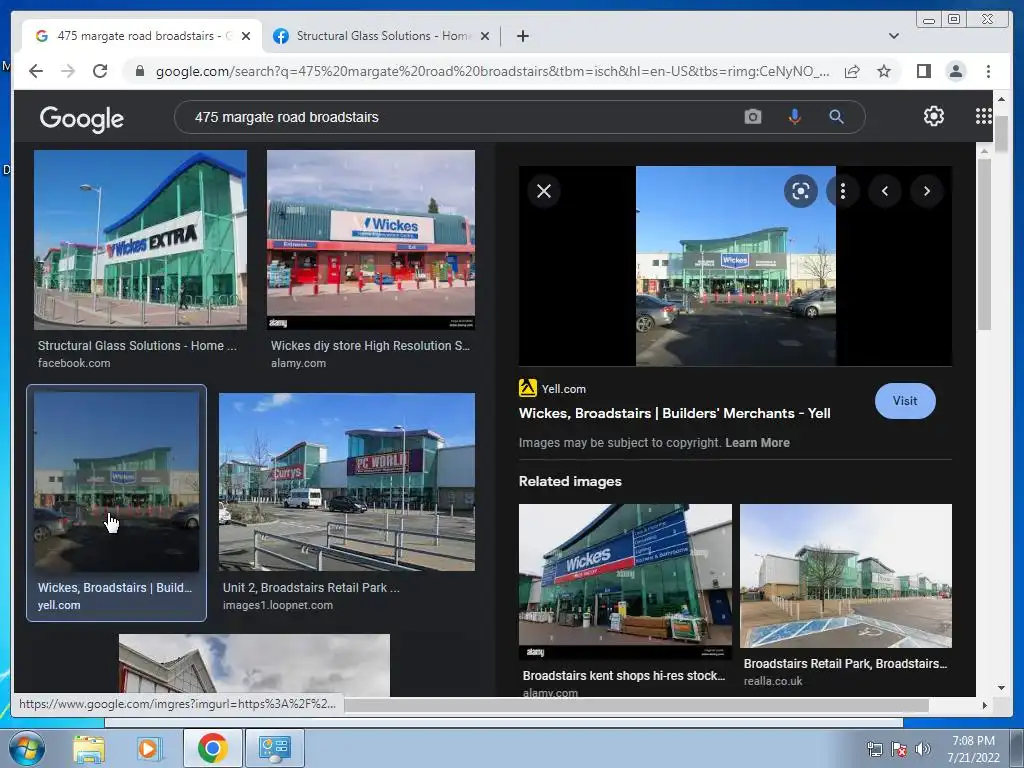Open Google quick settings gear
The height and width of the screenshot is (768, 1024).
933,116
